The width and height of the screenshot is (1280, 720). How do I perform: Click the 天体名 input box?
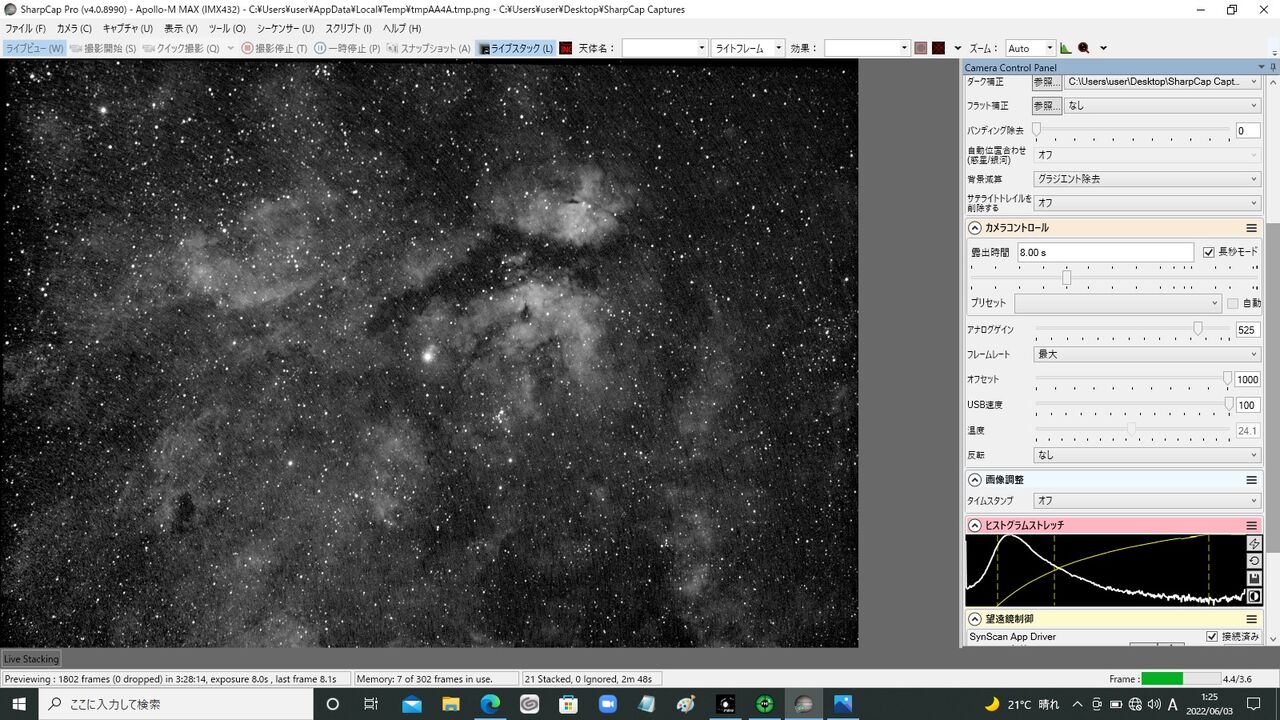click(664, 48)
